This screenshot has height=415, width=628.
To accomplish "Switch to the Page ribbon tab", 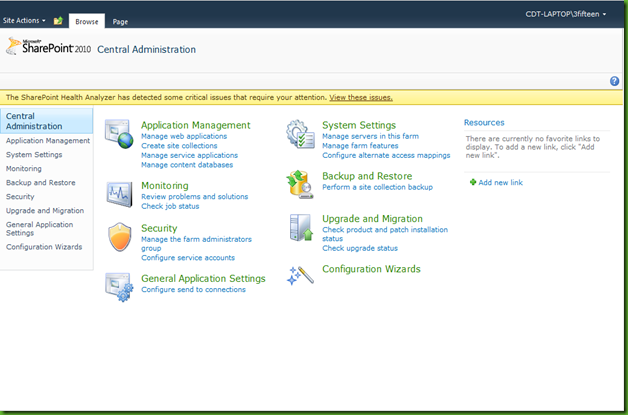I will 120,20.
